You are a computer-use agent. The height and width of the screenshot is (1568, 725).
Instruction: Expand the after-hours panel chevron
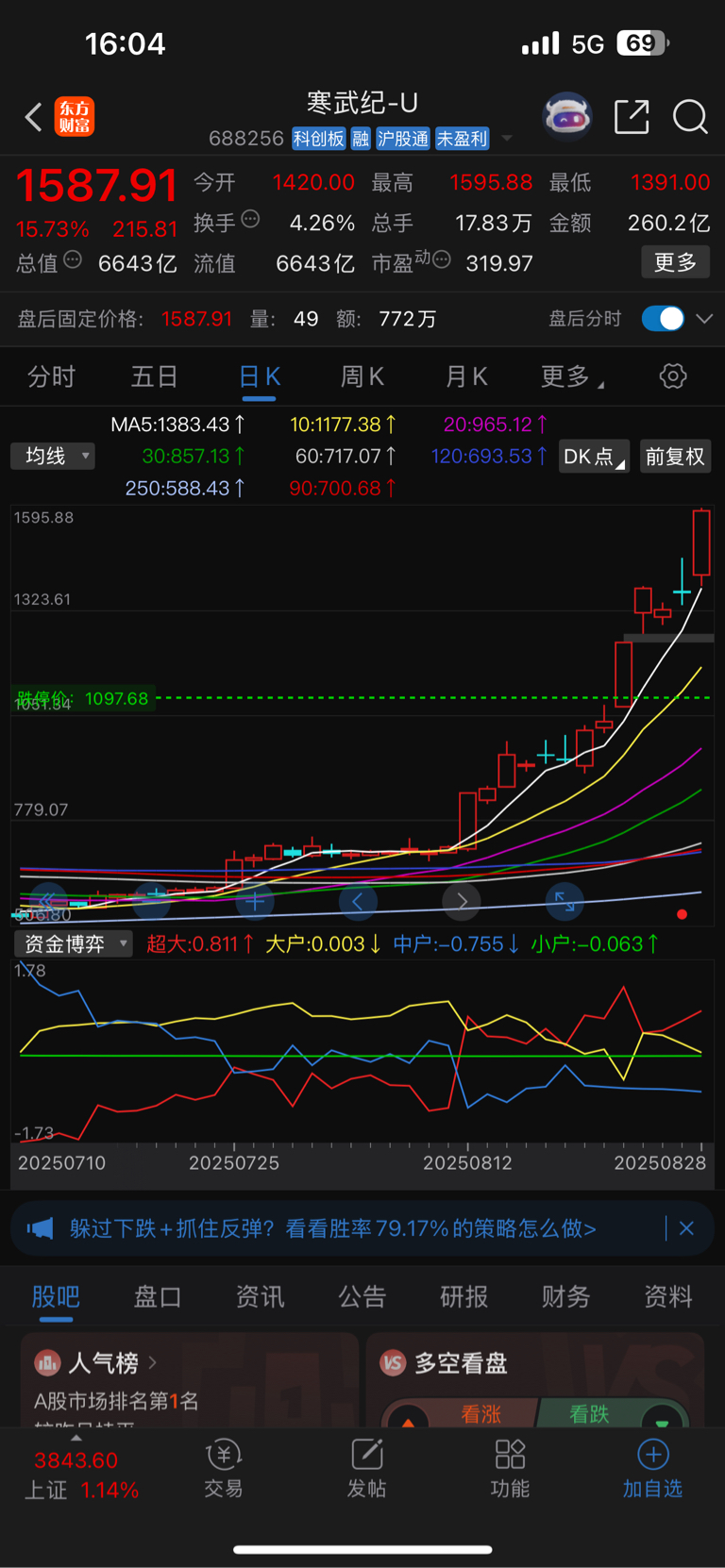703,319
